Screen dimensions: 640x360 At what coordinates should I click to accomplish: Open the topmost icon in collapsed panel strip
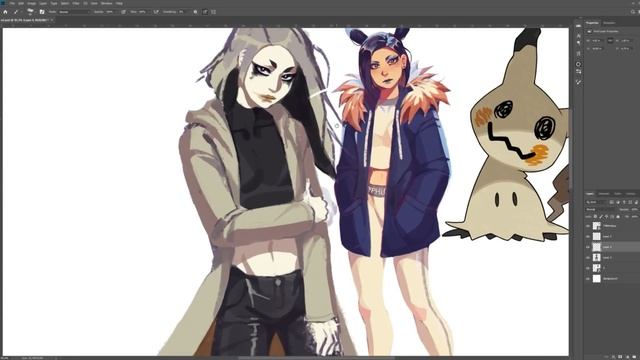(578, 25)
